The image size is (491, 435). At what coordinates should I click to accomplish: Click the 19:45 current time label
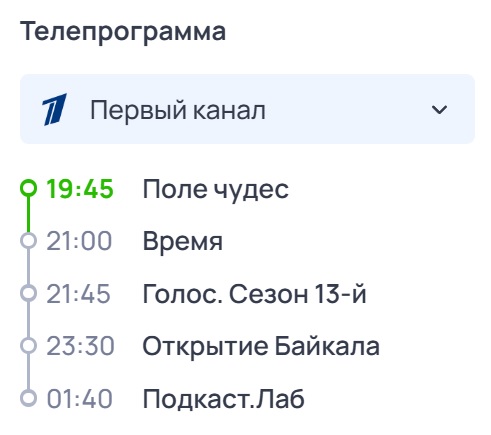(80, 189)
